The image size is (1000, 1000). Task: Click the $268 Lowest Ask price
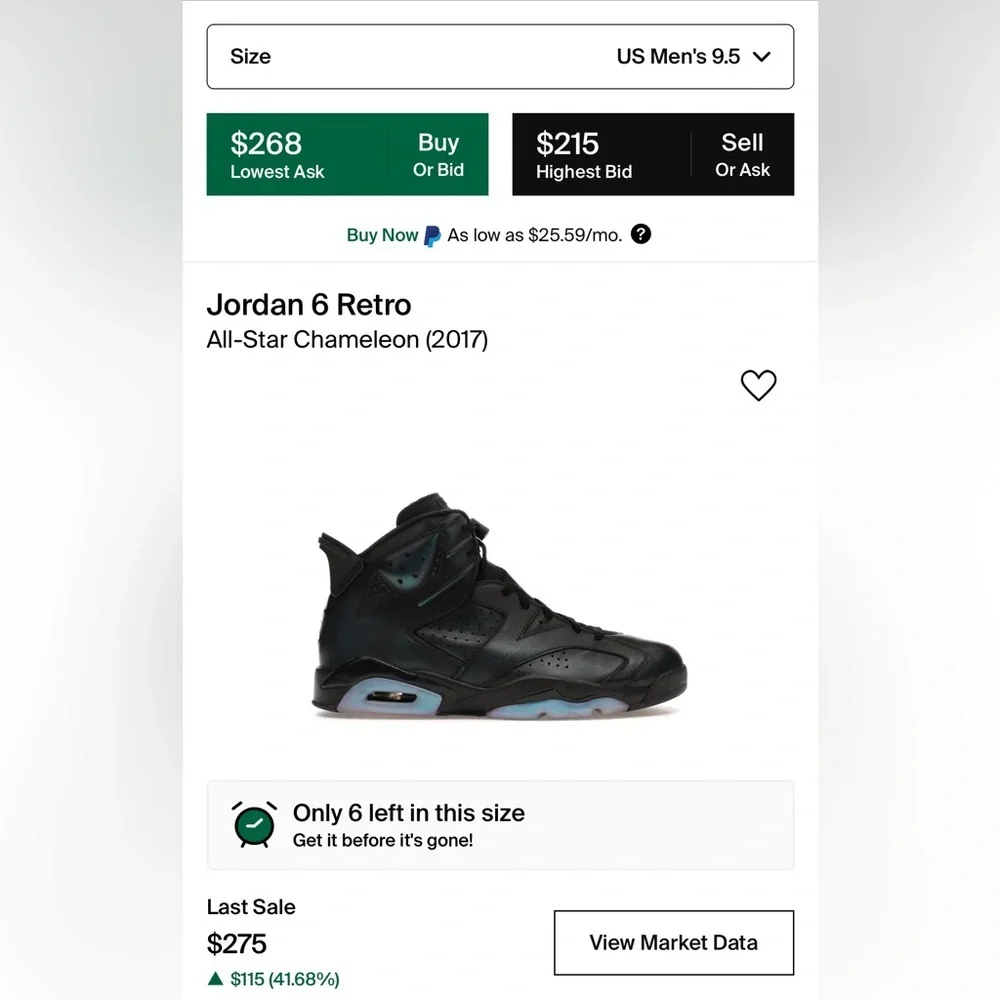tap(266, 144)
